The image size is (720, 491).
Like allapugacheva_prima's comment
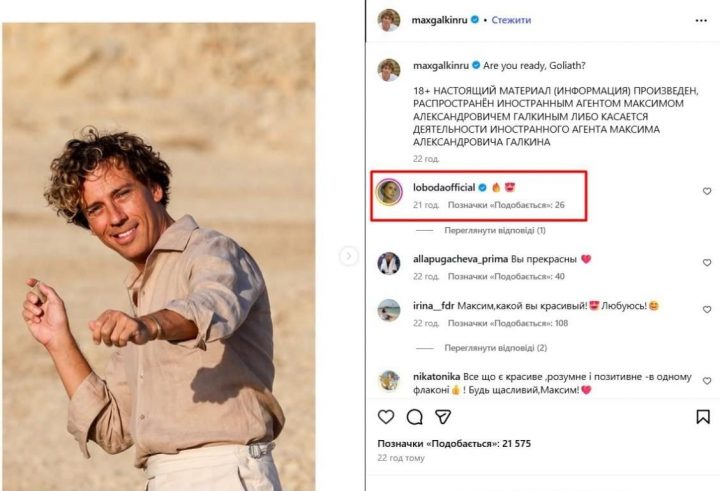(706, 262)
